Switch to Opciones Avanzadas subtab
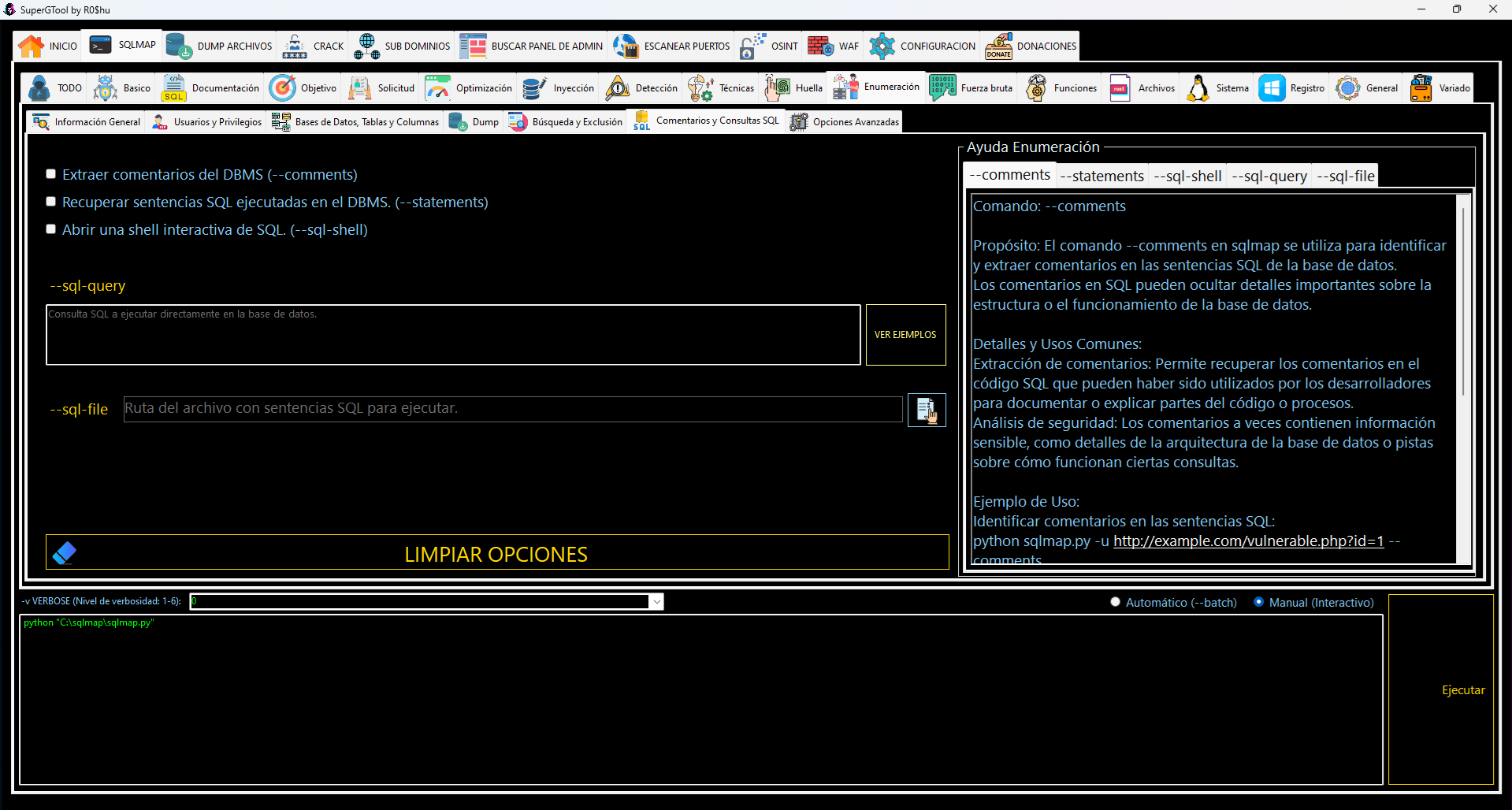 click(x=845, y=122)
